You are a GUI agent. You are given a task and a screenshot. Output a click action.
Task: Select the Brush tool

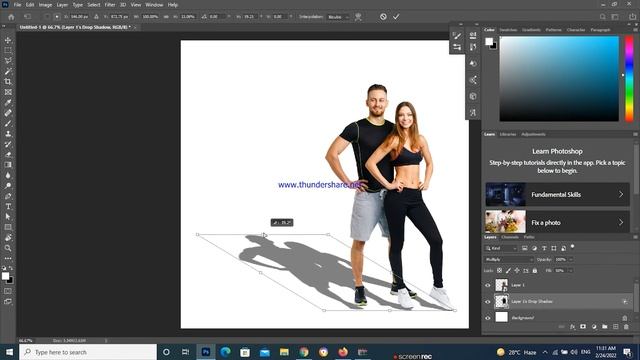[8, 123]
